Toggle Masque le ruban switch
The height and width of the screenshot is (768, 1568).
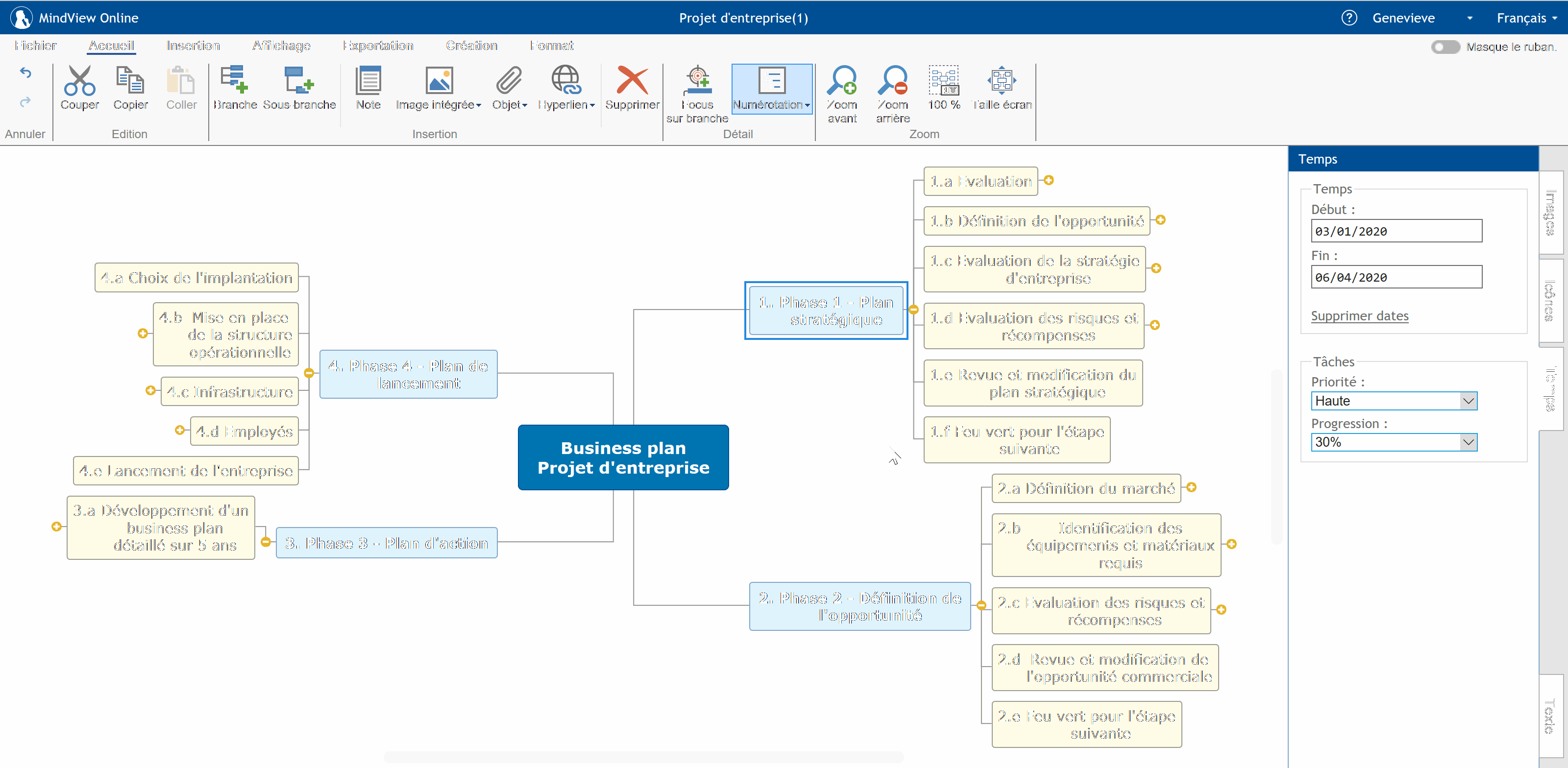pos(1445,47)
